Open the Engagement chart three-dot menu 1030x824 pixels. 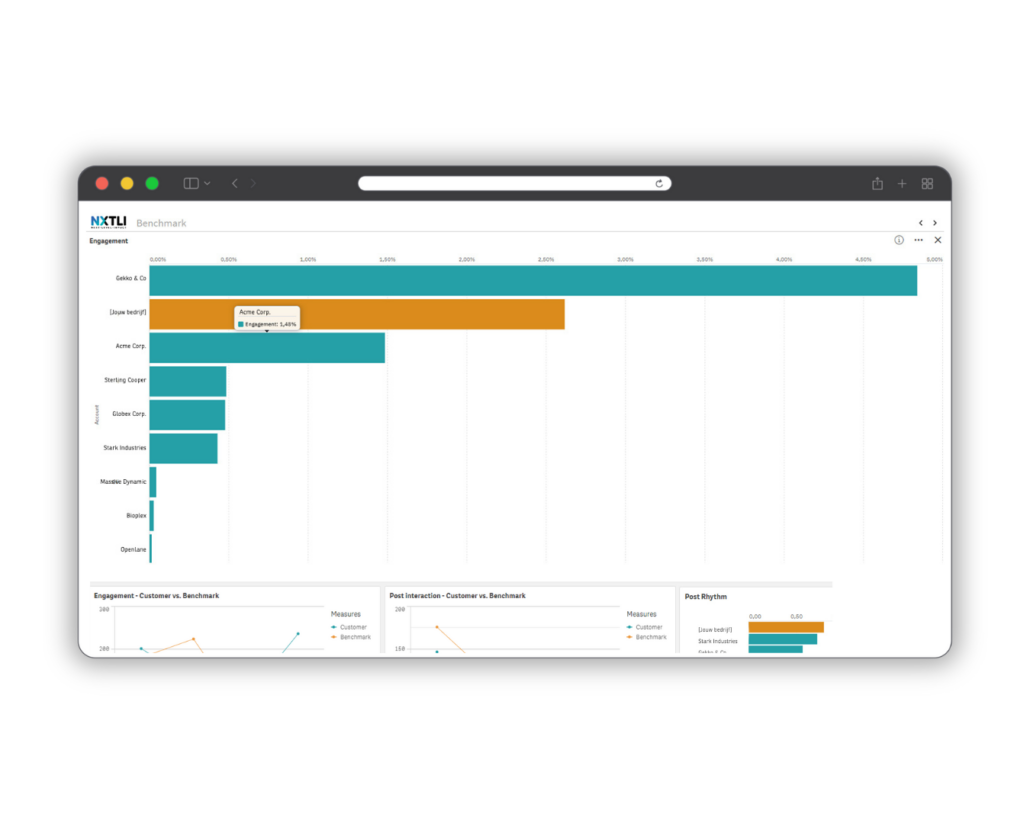[x=918, y=240]
